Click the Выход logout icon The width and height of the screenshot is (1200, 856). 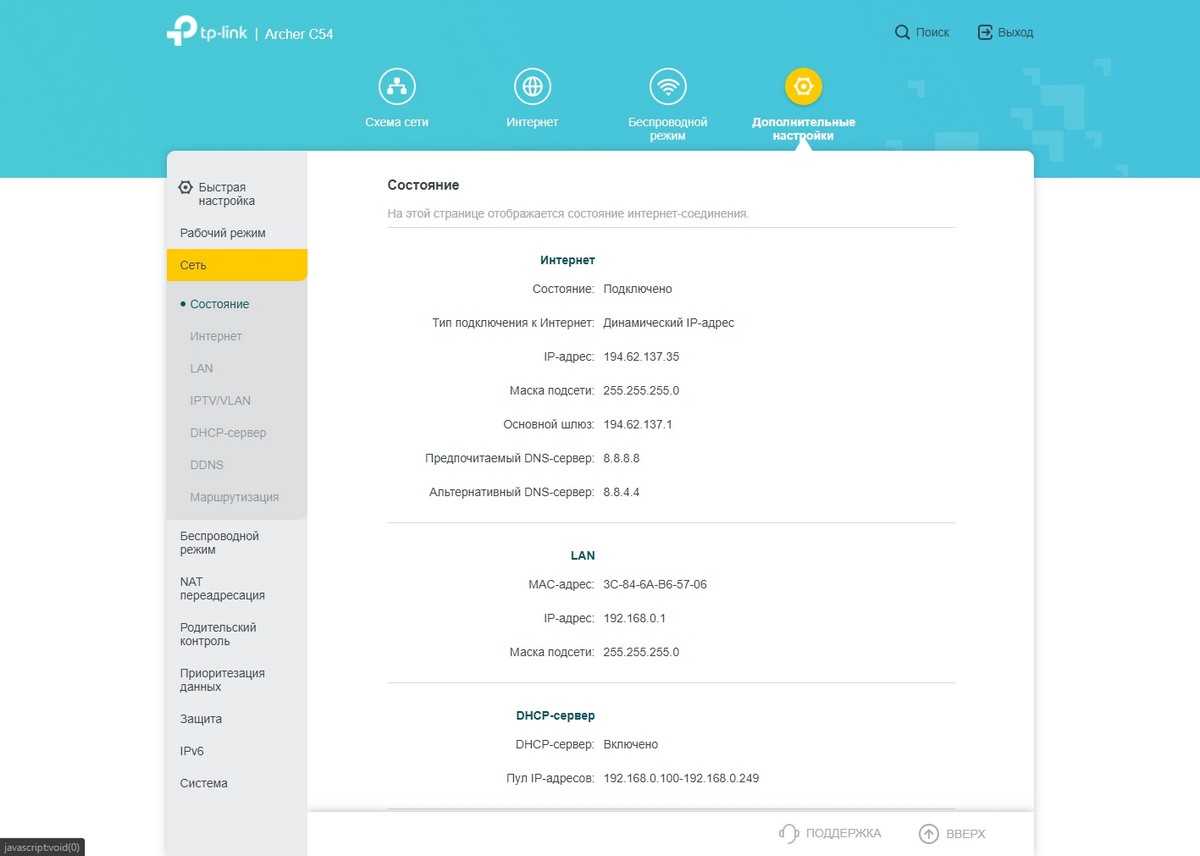[985, 32]
